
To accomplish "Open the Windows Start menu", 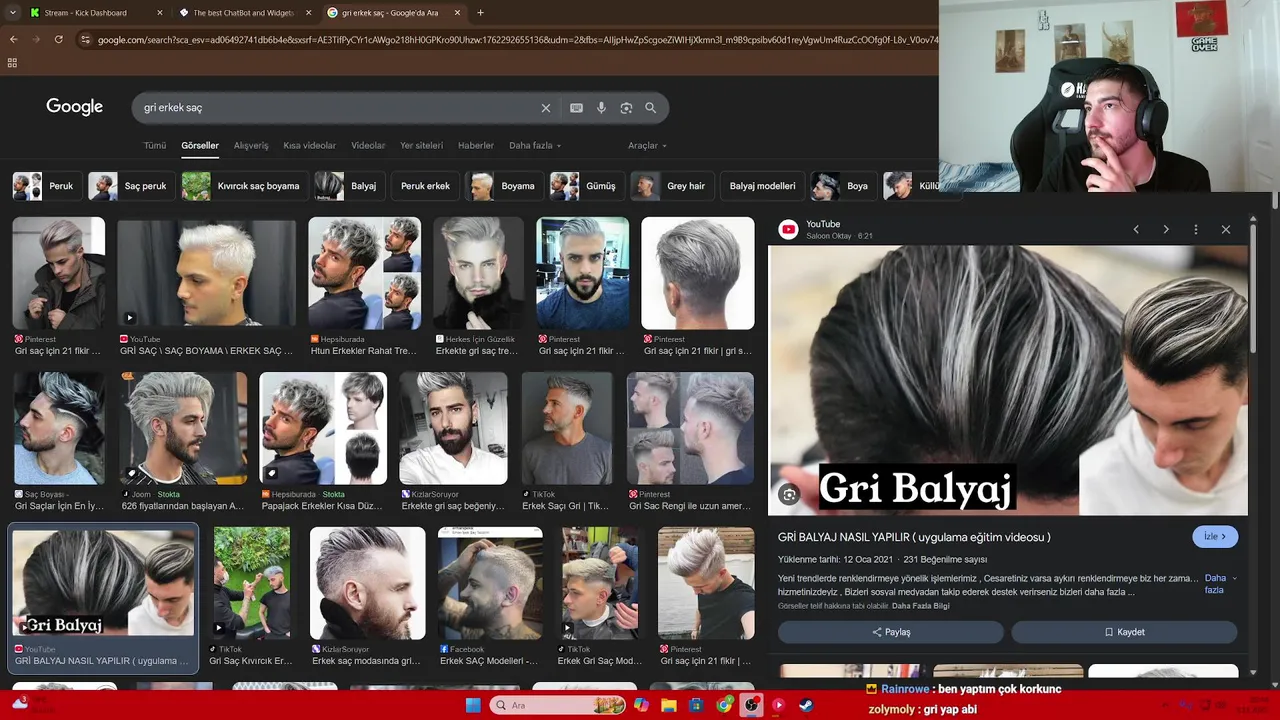I will (x=473, y=705).
